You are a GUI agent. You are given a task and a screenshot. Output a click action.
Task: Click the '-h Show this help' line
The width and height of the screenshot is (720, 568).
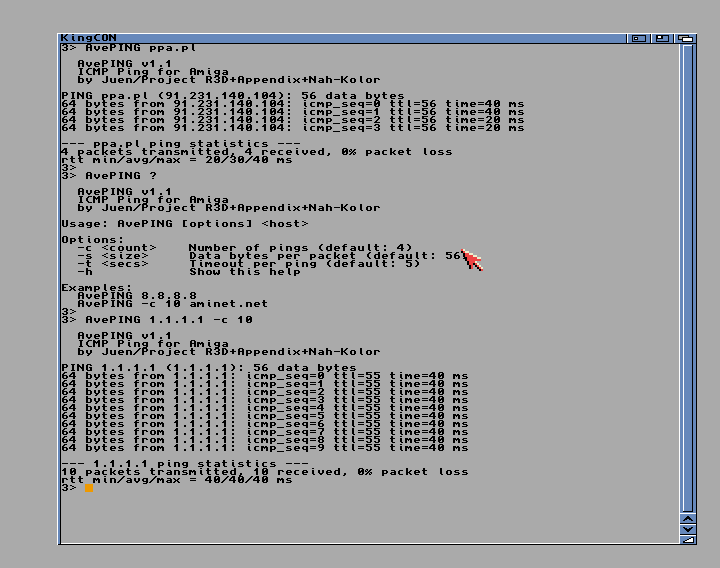tap(189, 272)
